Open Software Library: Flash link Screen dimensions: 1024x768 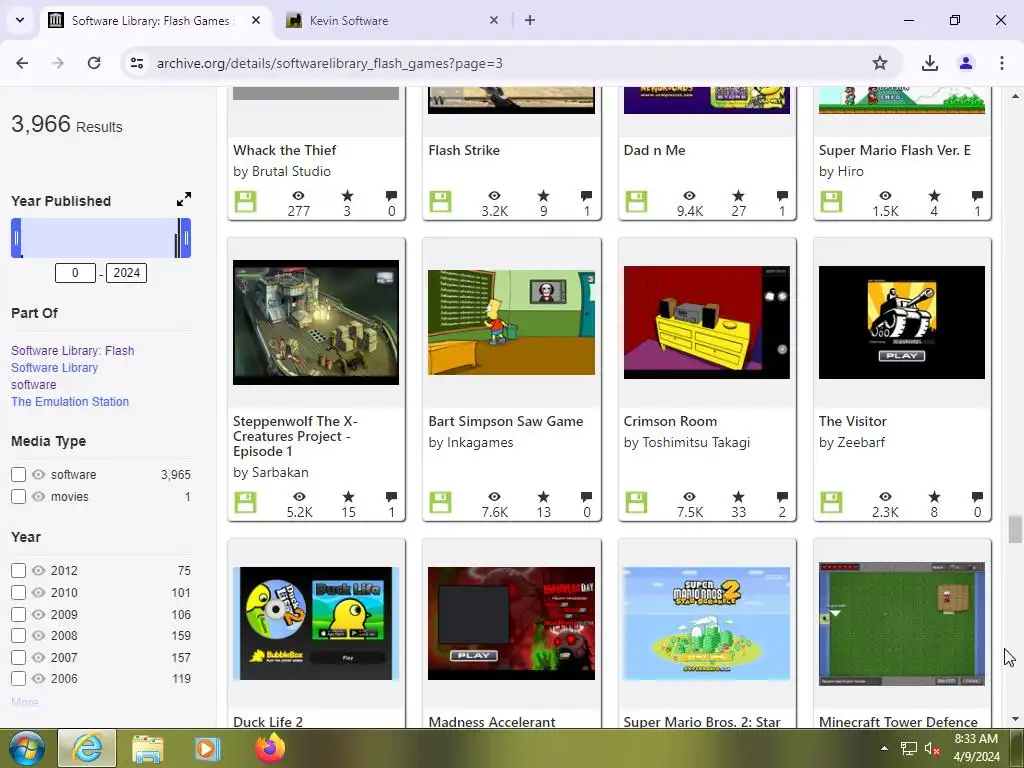click(x=72, y=351)
